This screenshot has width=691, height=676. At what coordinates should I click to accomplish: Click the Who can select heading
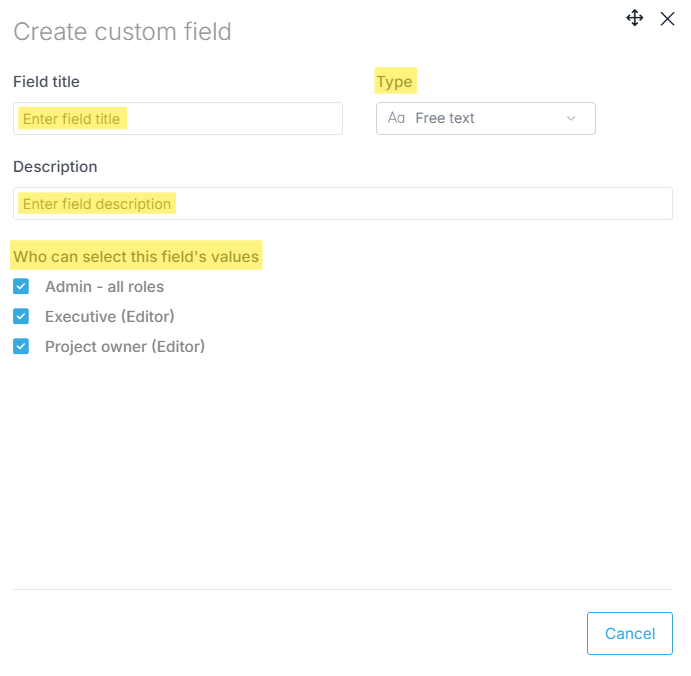coord(136,257)
